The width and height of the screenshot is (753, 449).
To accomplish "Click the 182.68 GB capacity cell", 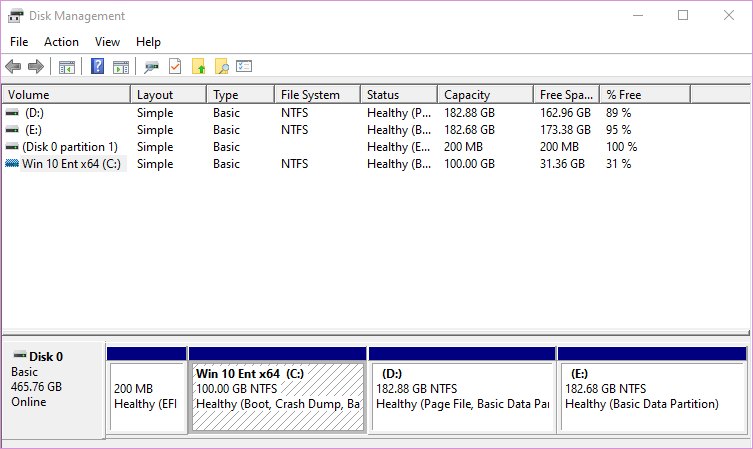I will coord(469,130).
